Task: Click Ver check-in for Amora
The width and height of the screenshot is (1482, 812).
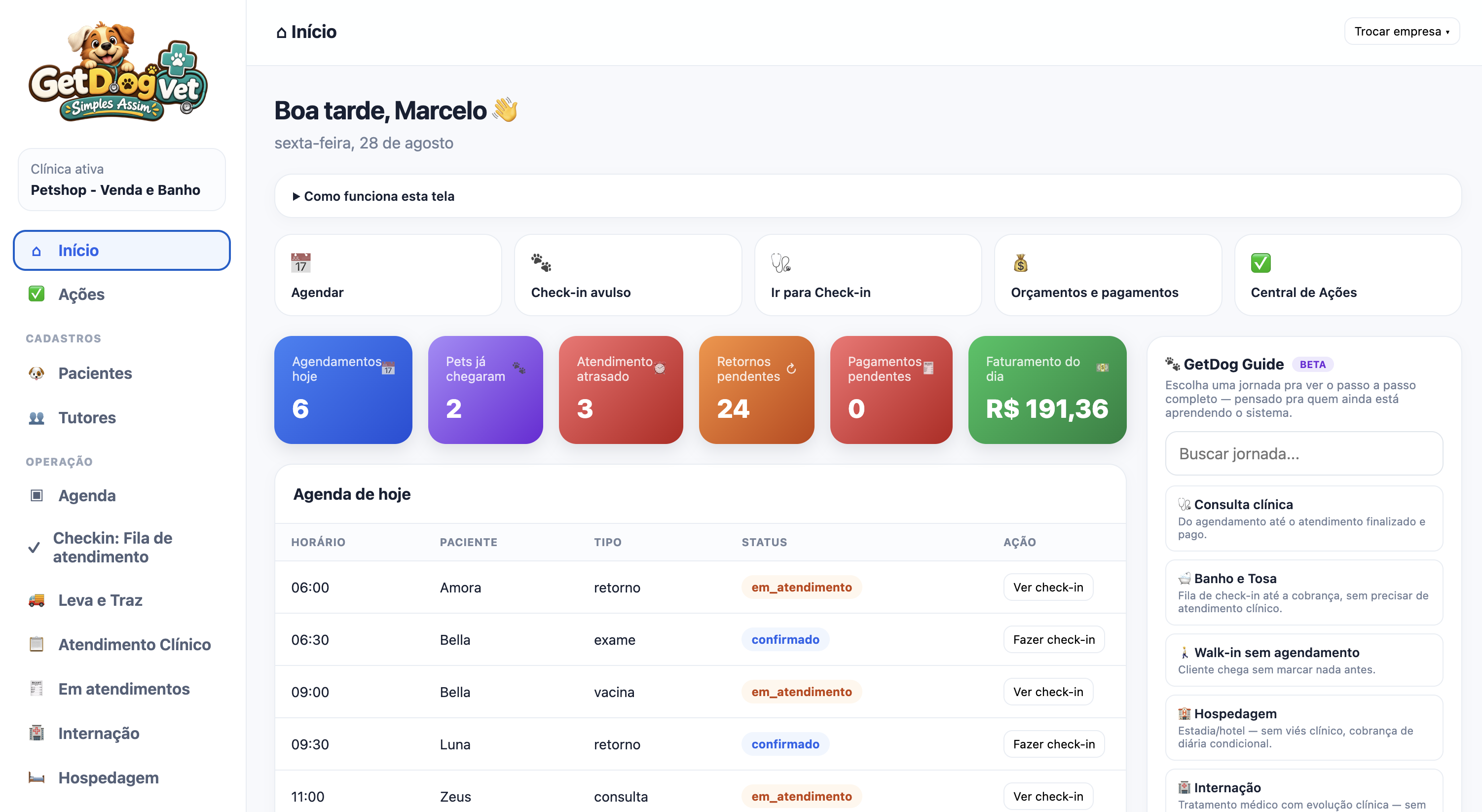Action: [1048, 588]
